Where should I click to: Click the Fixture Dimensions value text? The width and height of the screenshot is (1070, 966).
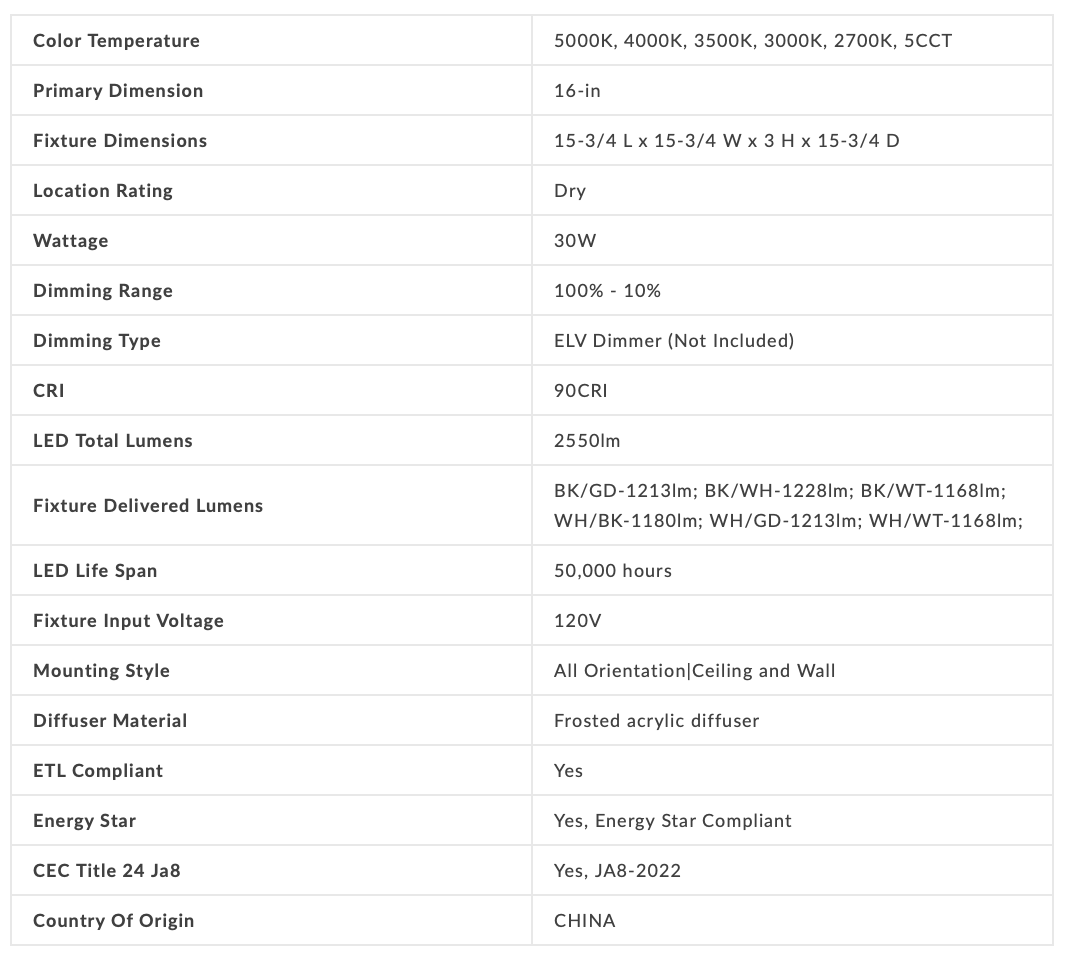[726, 141]
